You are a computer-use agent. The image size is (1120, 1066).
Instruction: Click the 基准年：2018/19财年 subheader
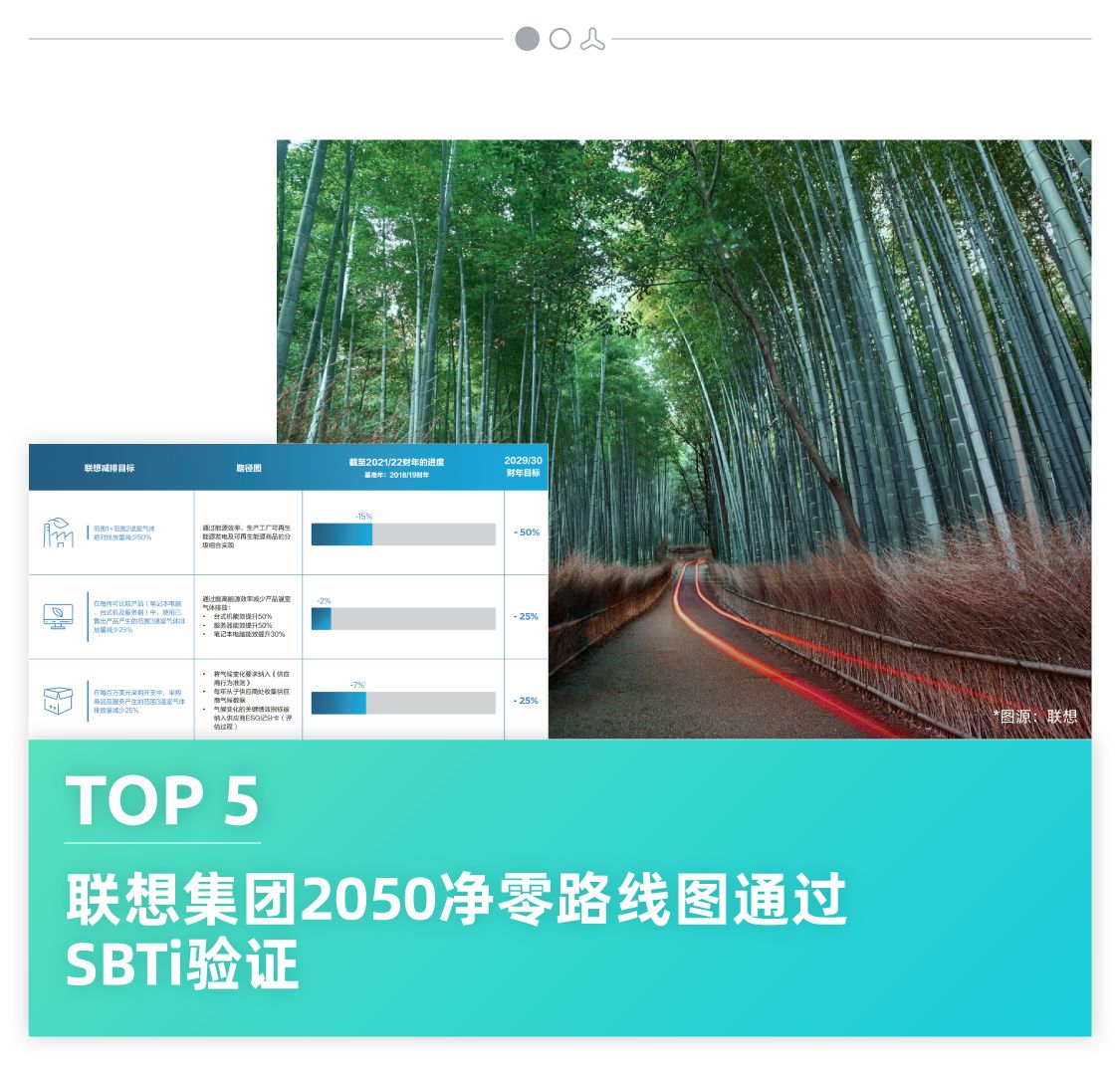[396, 475]
